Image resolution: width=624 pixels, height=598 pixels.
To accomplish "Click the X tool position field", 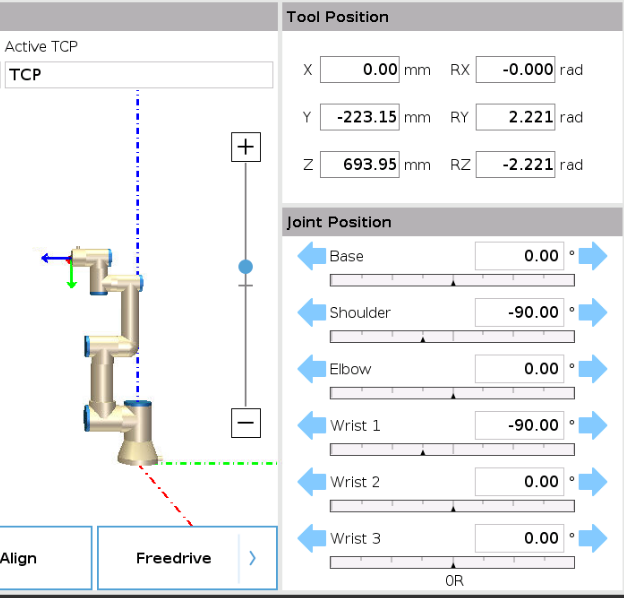I will [x=360, y=70].
